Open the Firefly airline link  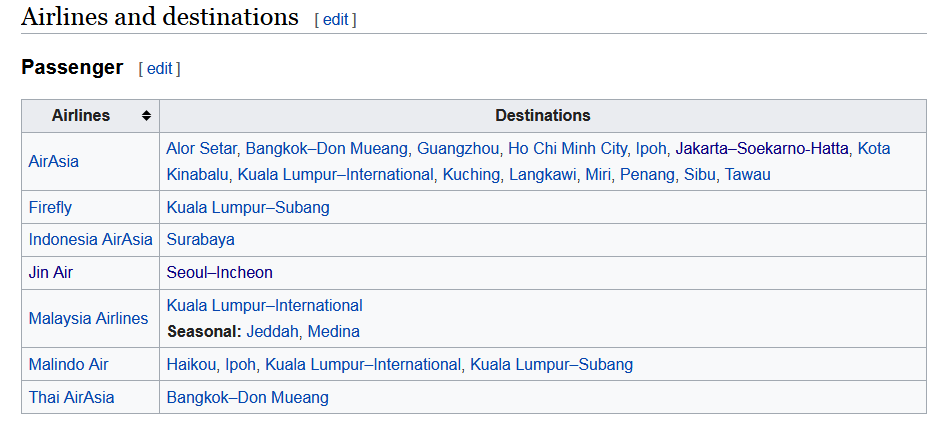tap(50, 208)
